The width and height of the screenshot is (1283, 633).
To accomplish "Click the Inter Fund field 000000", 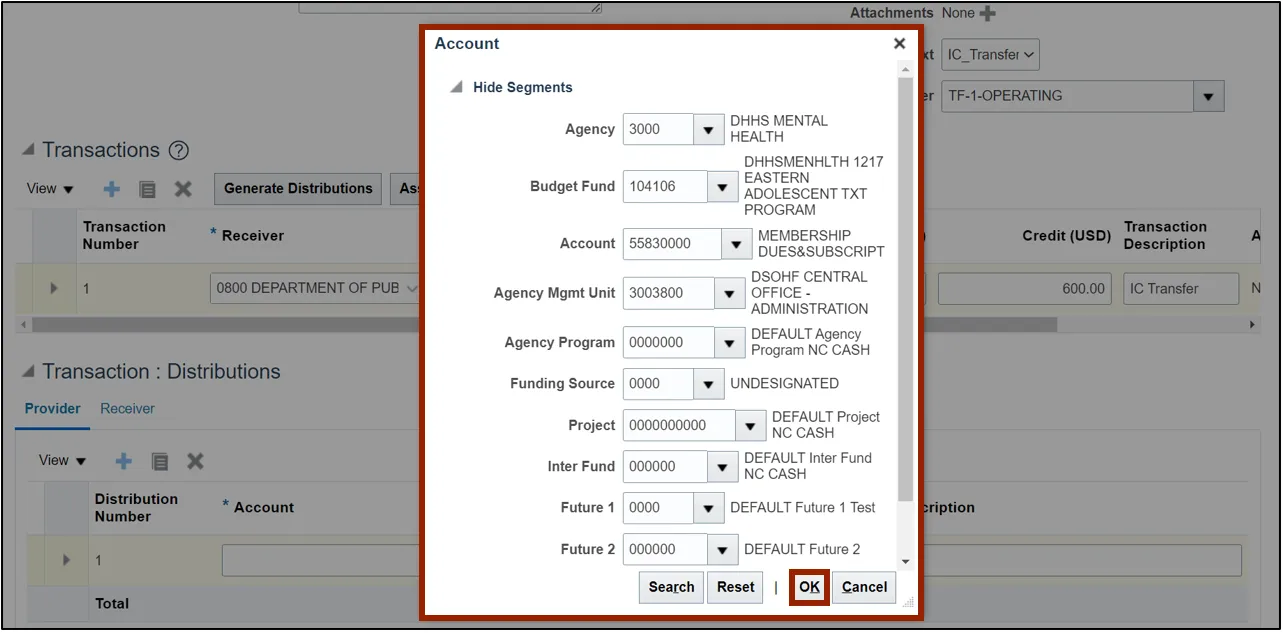I will point(665,466).
